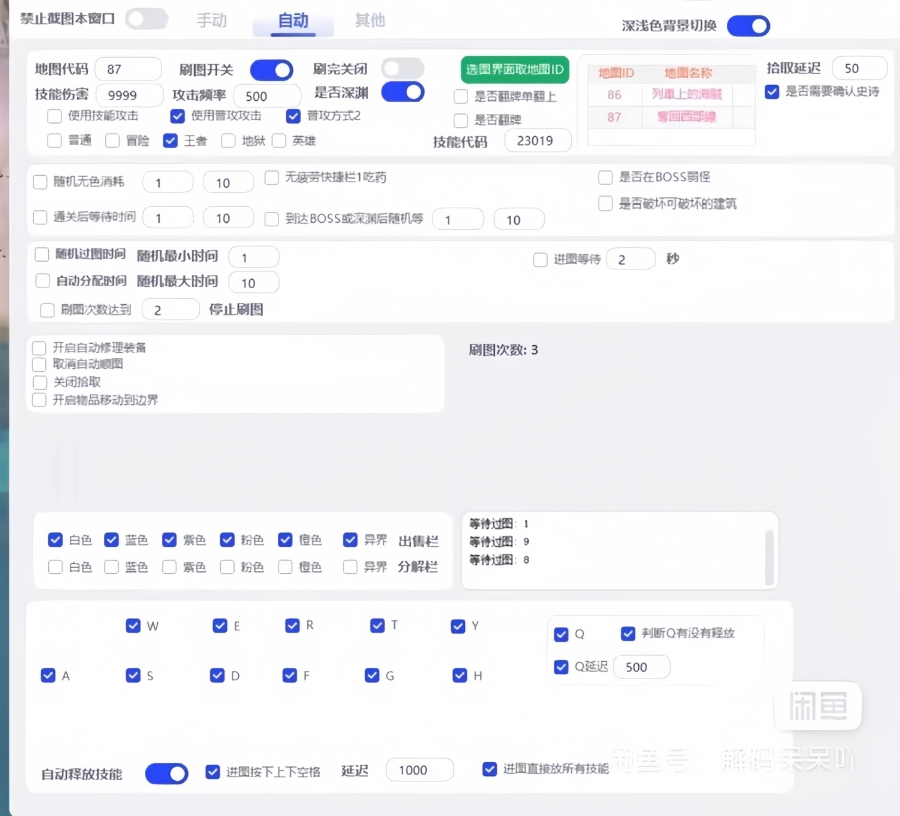Check 到达BOSS或深渊后随机等 checkbox
Viewport: 900px width, 816px height.
[271, 219]
